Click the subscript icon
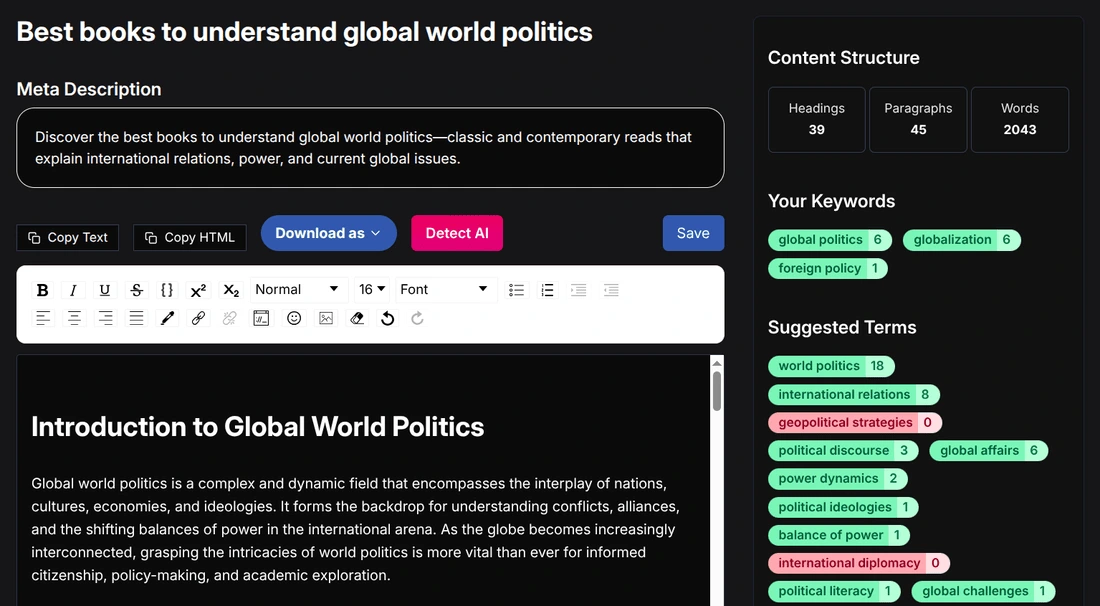Screen dimensions: 1100x606 tap(230, 289)
